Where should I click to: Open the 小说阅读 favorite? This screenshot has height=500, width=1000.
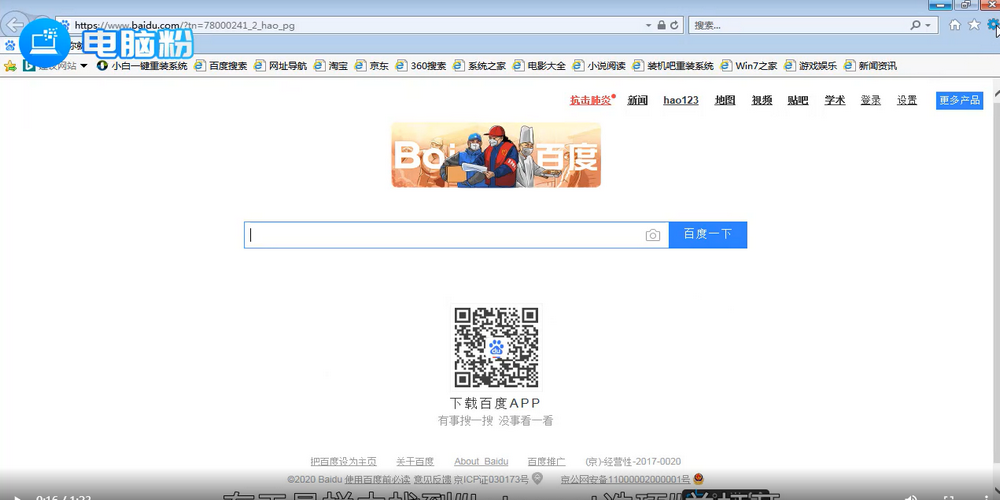pos(599,66)
